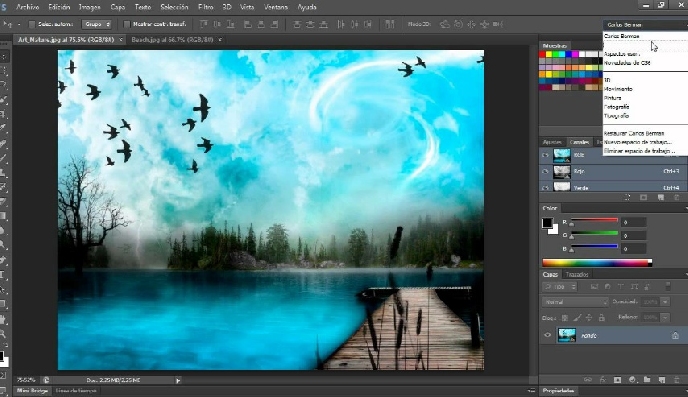The width and height of the screenshot is (688, 397).
Task: Choose Pintura workspace from list
Action: 613,98
